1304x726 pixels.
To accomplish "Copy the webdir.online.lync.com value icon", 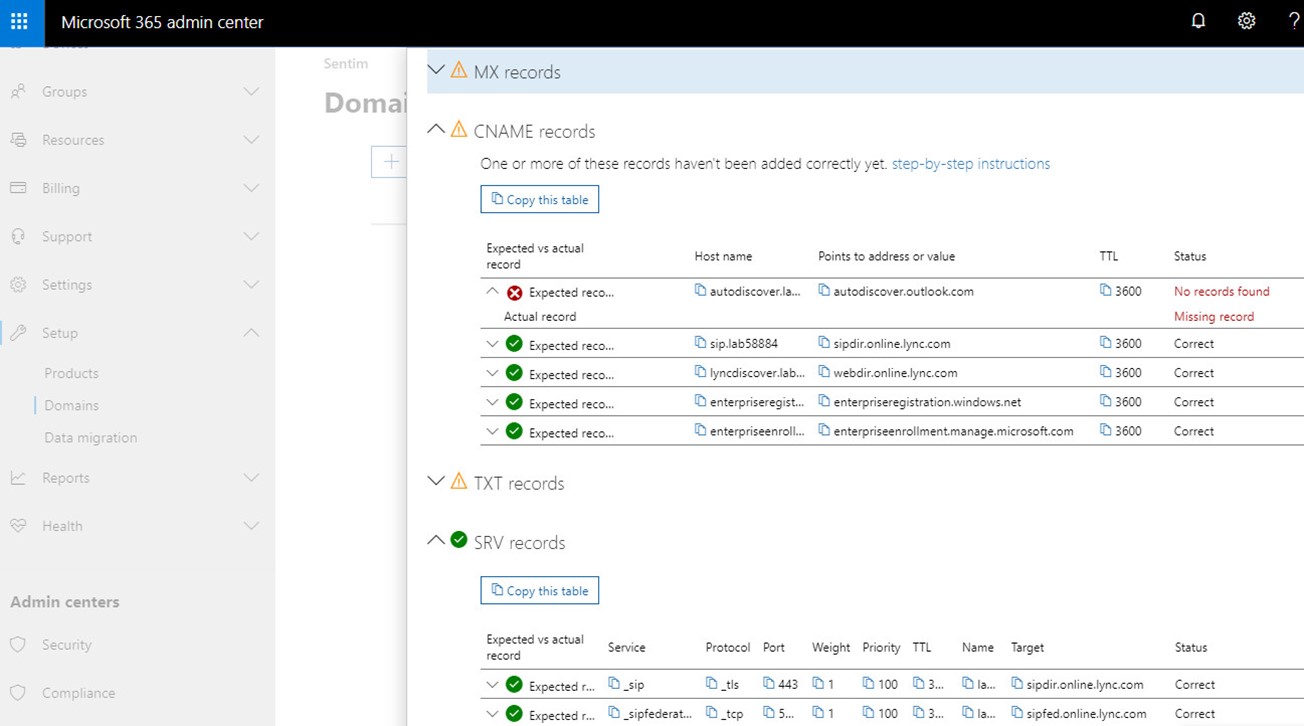I will click(824, 372).
